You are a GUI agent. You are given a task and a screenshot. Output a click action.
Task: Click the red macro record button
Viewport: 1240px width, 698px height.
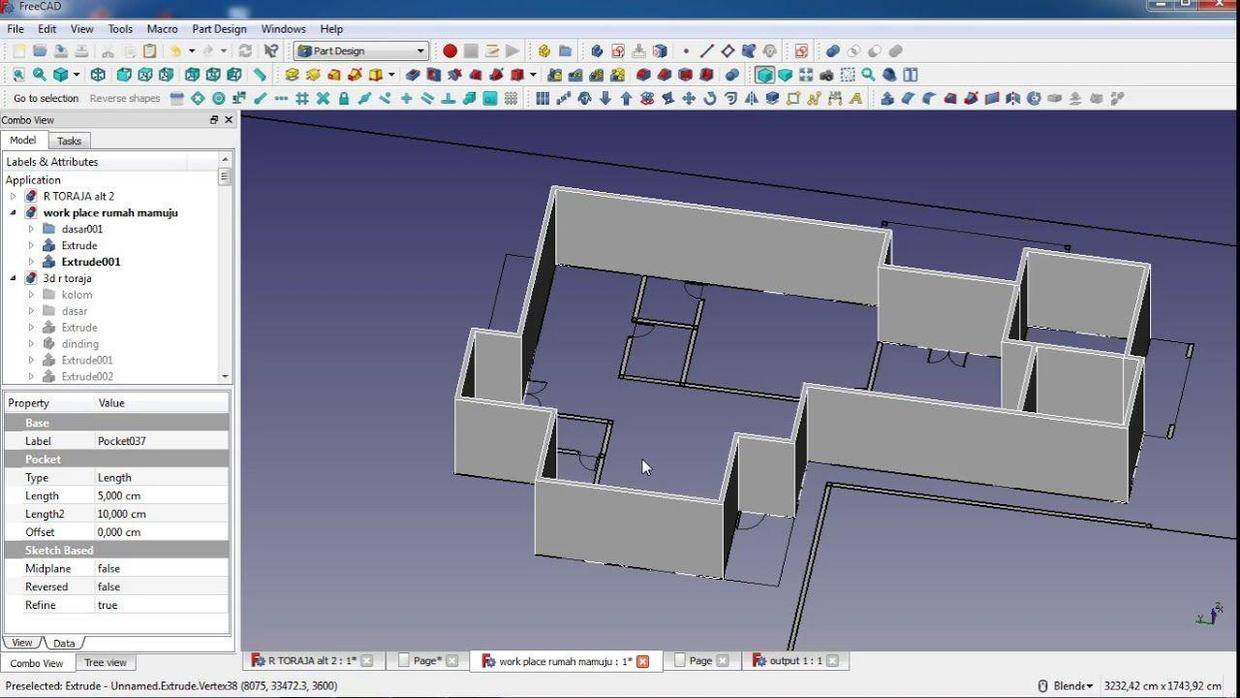[x=450, y=51]
